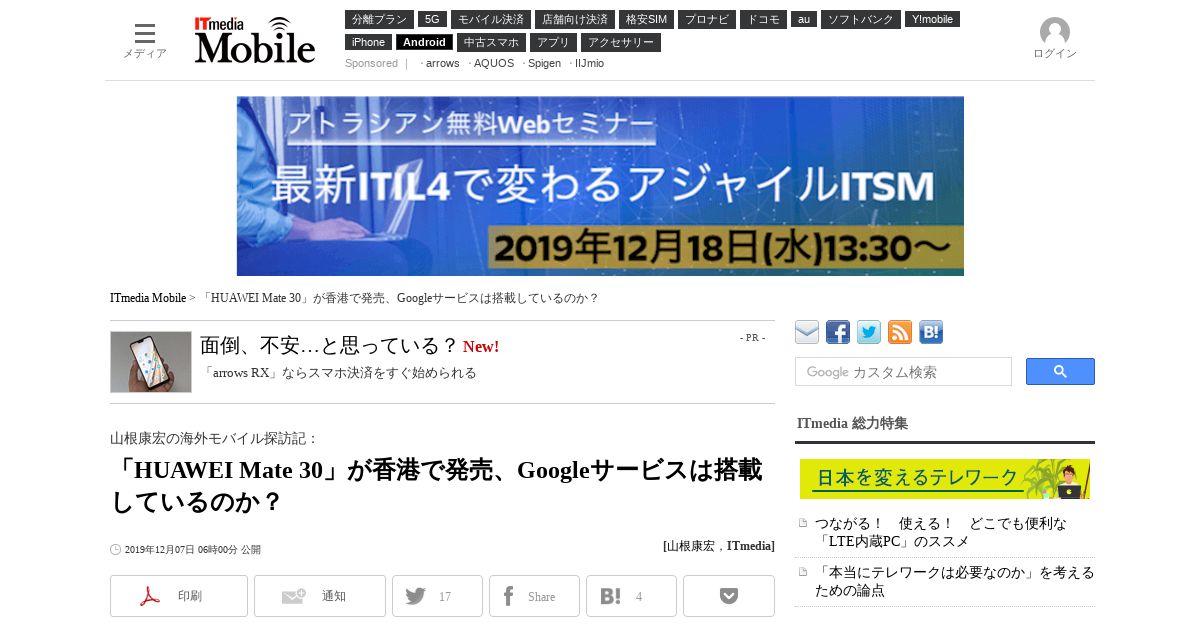Select the iPhone category tag
This screenshot has width=1200, height=630.
(368, 42)
